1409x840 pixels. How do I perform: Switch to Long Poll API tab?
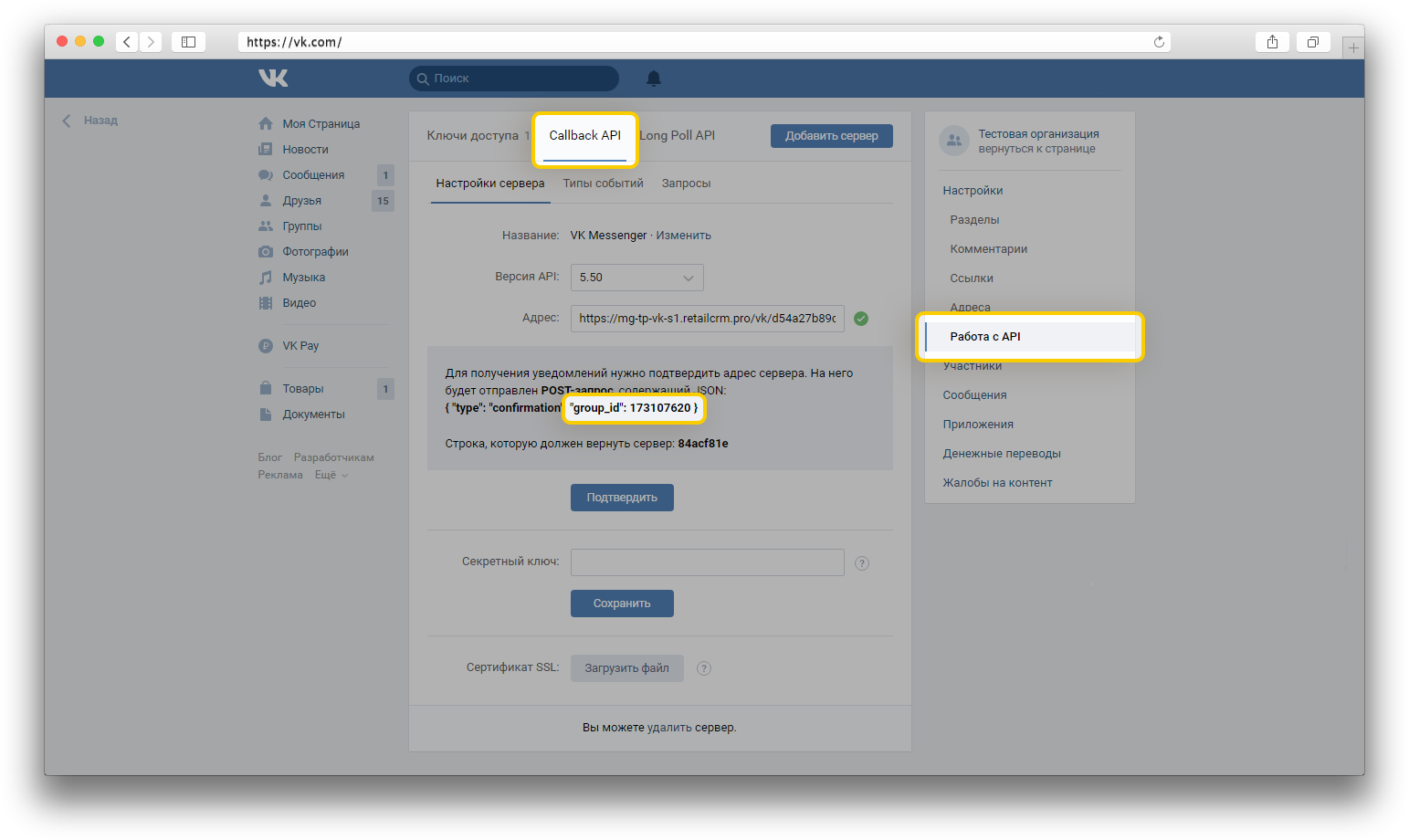click(x=677, y=135)
